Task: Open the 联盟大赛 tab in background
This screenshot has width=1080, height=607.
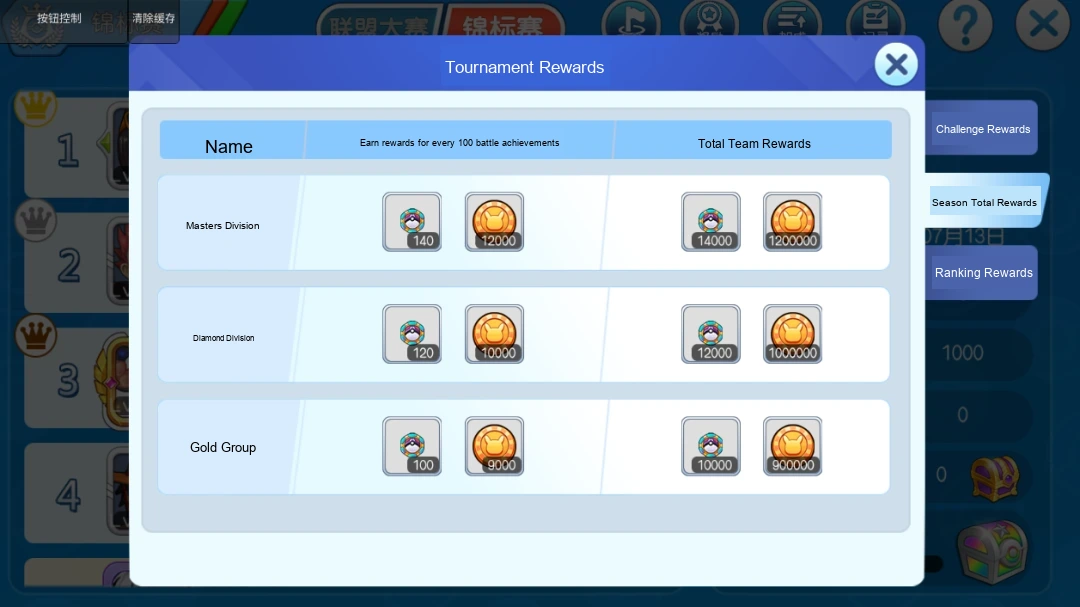Action: coord(379,22)
